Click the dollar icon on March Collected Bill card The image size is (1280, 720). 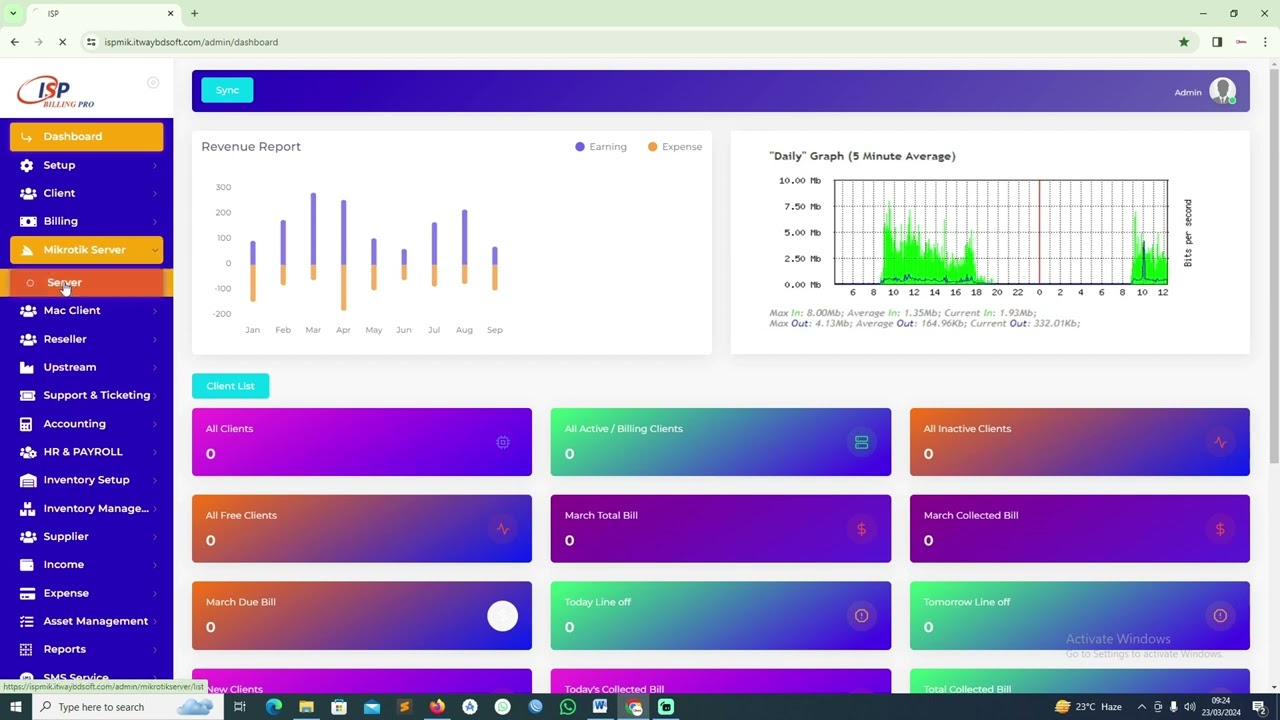(x=1220, y=529)
